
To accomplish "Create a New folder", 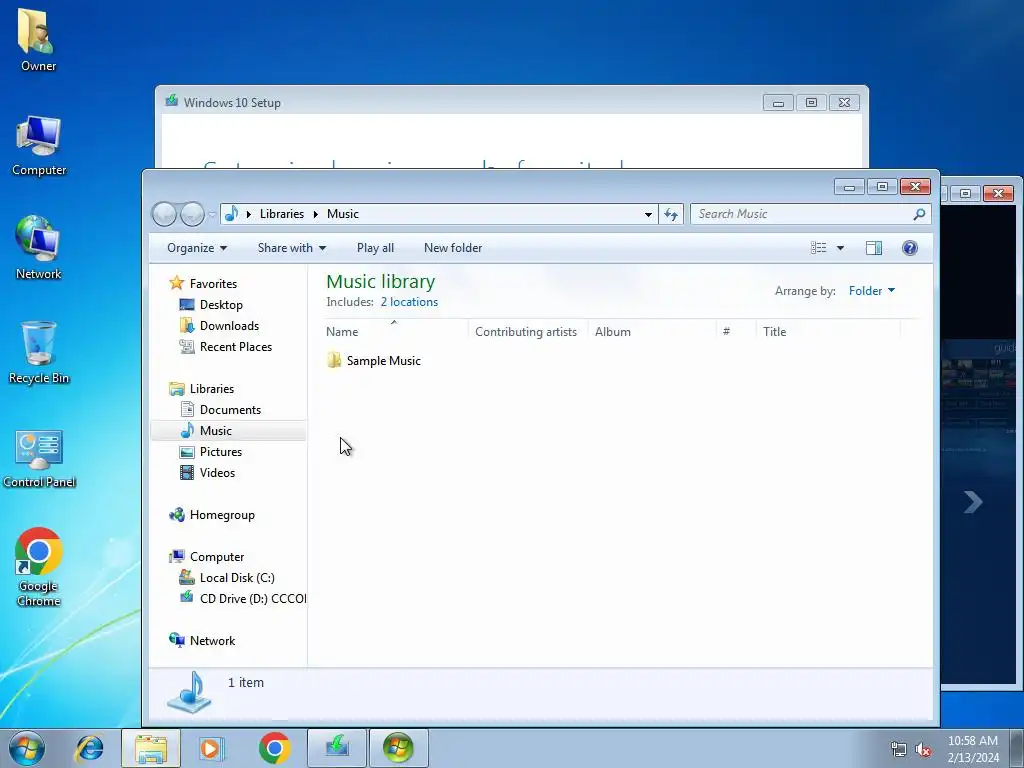I will click(x=453, y=248).
